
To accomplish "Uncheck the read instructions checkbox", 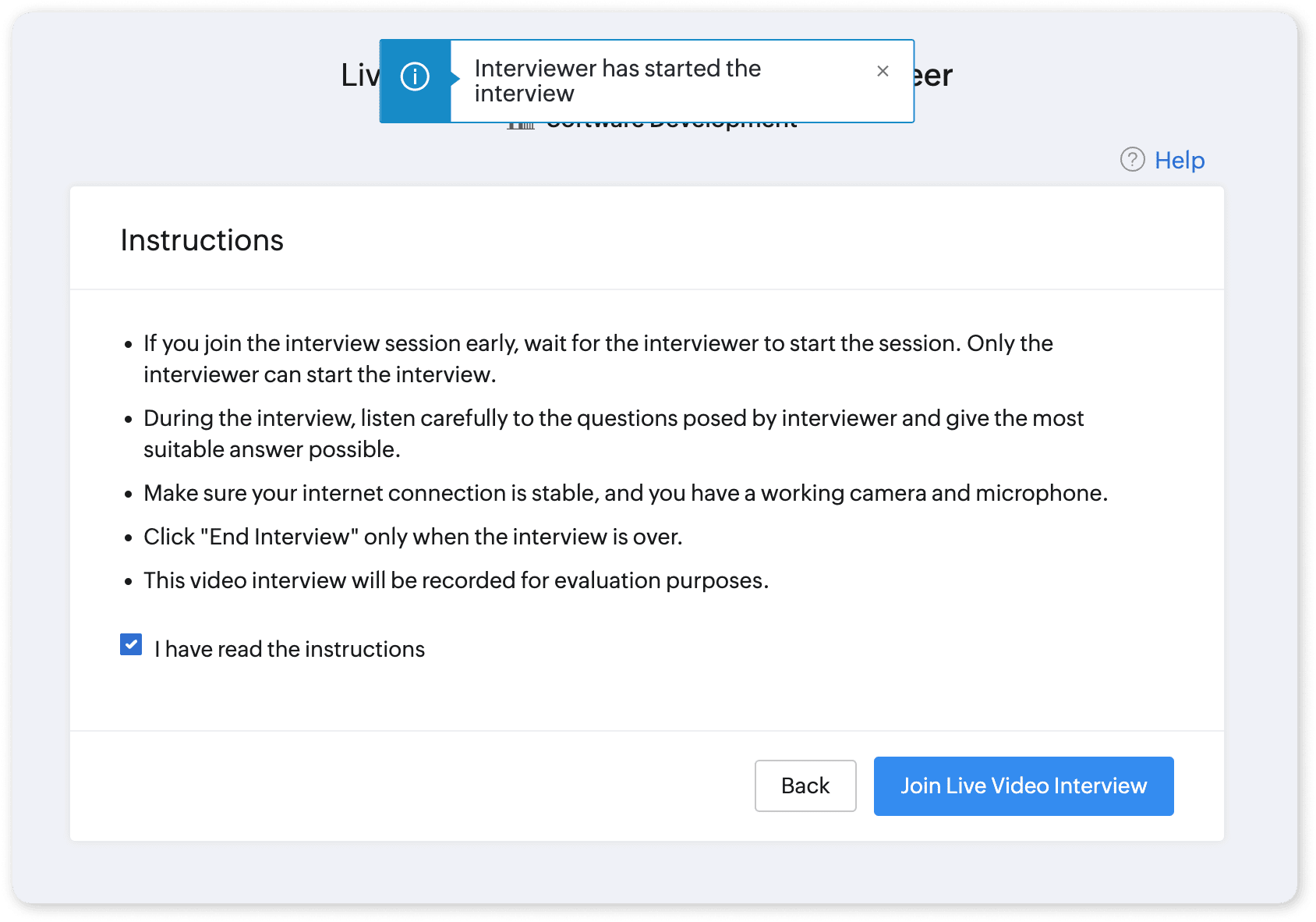I will 131,645.
